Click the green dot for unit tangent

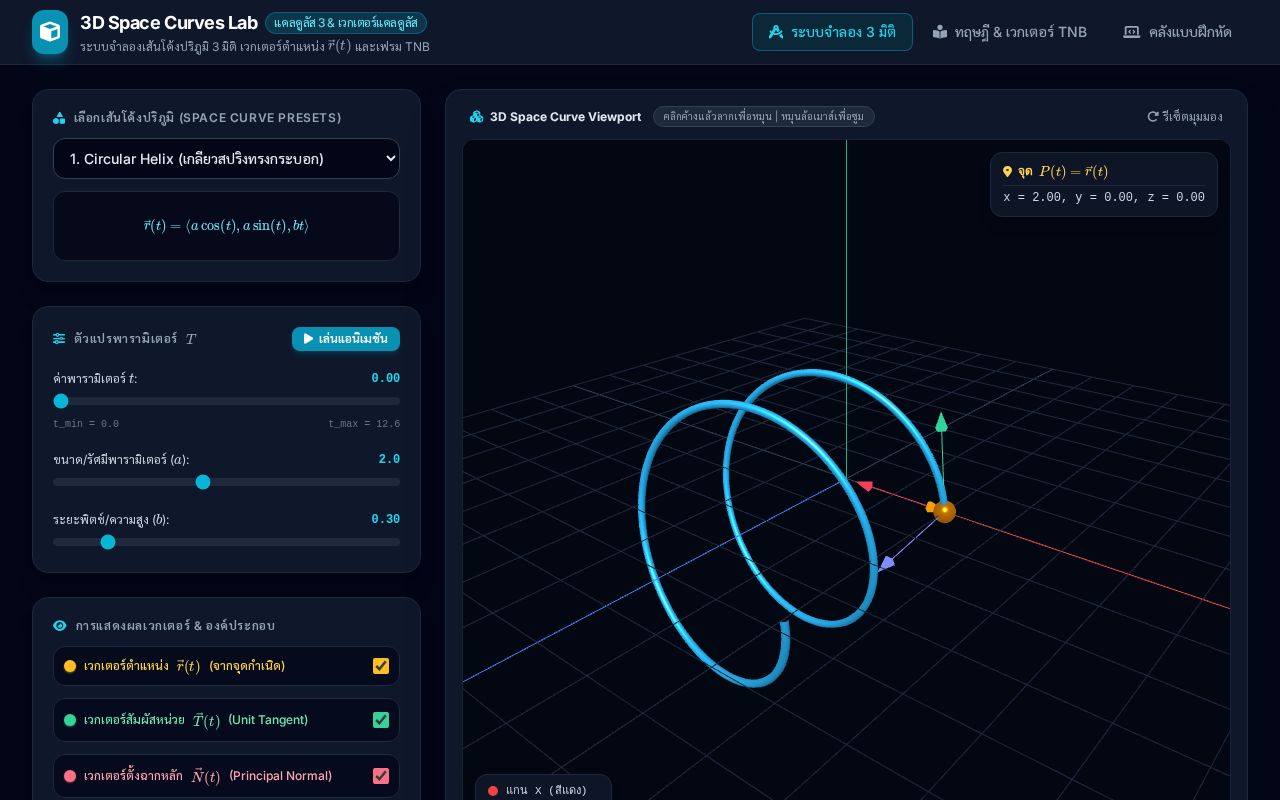point(70,720)
